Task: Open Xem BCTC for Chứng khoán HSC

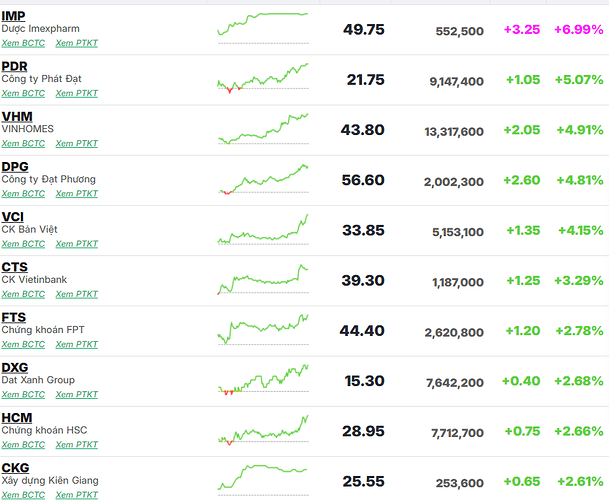Action: [x=23, y=444]
